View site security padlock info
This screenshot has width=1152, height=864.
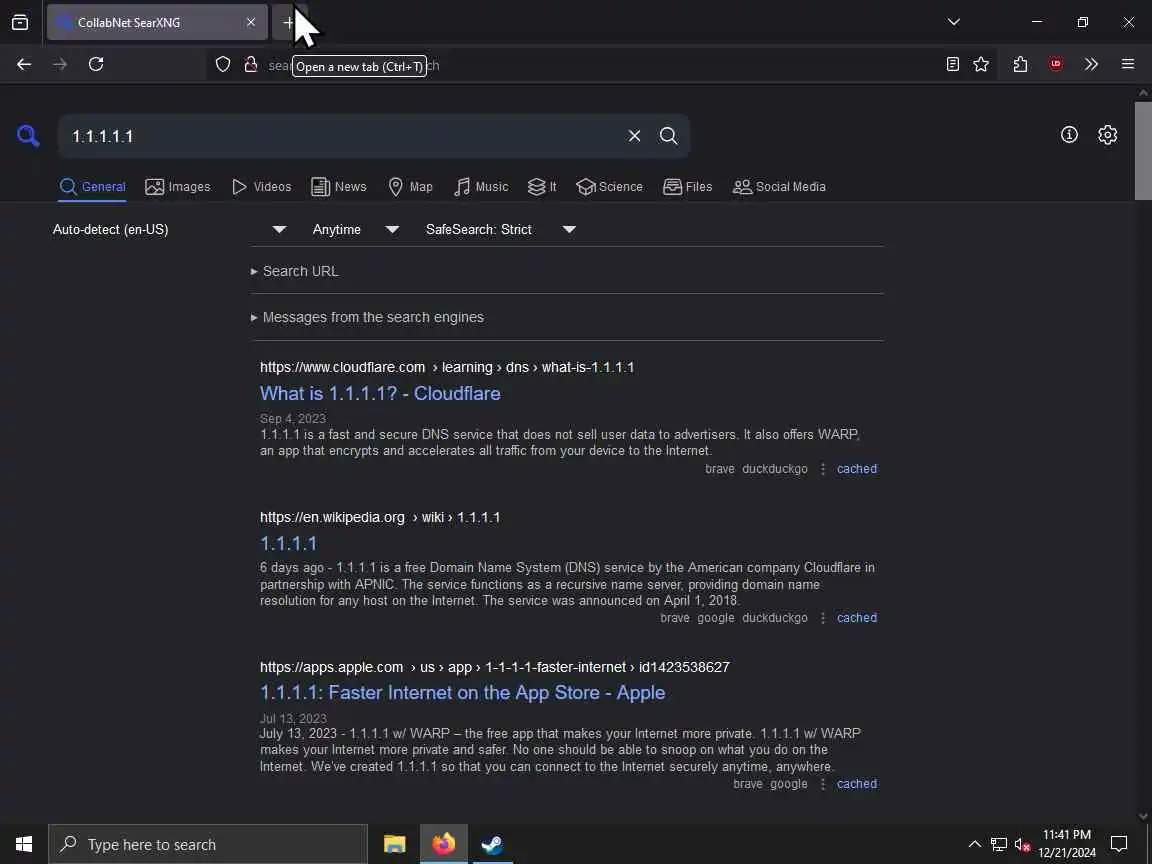pos(251,65)
